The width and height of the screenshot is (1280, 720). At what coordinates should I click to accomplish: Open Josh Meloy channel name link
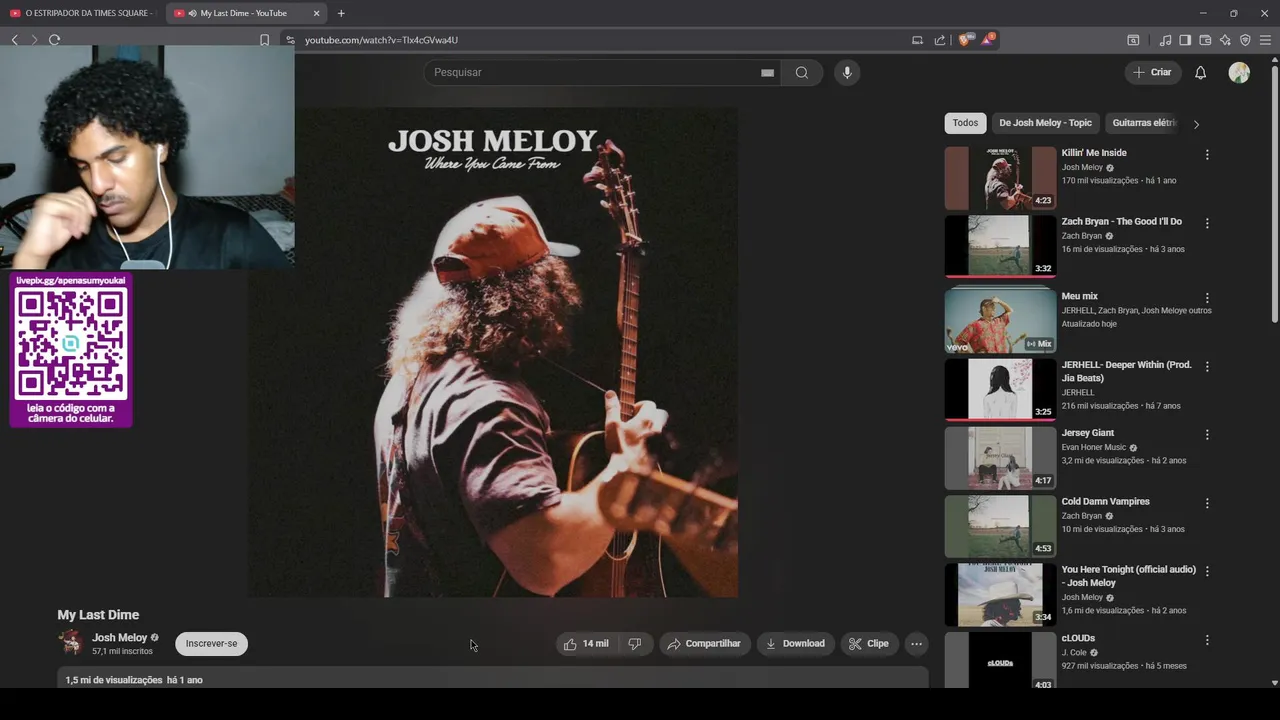click(x=119, y=637)
